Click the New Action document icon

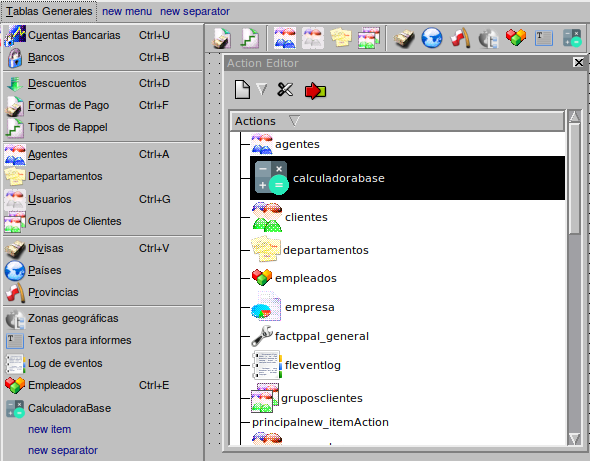pos(242,90)
